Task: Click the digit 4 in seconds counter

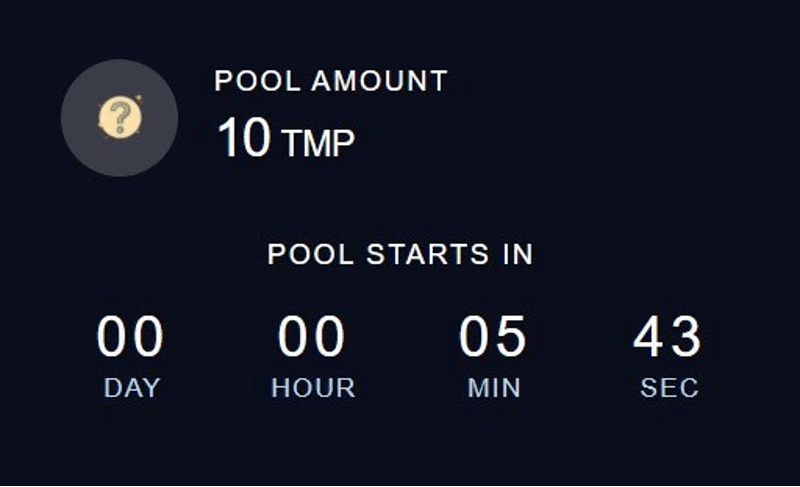Action: coord(650,337)
